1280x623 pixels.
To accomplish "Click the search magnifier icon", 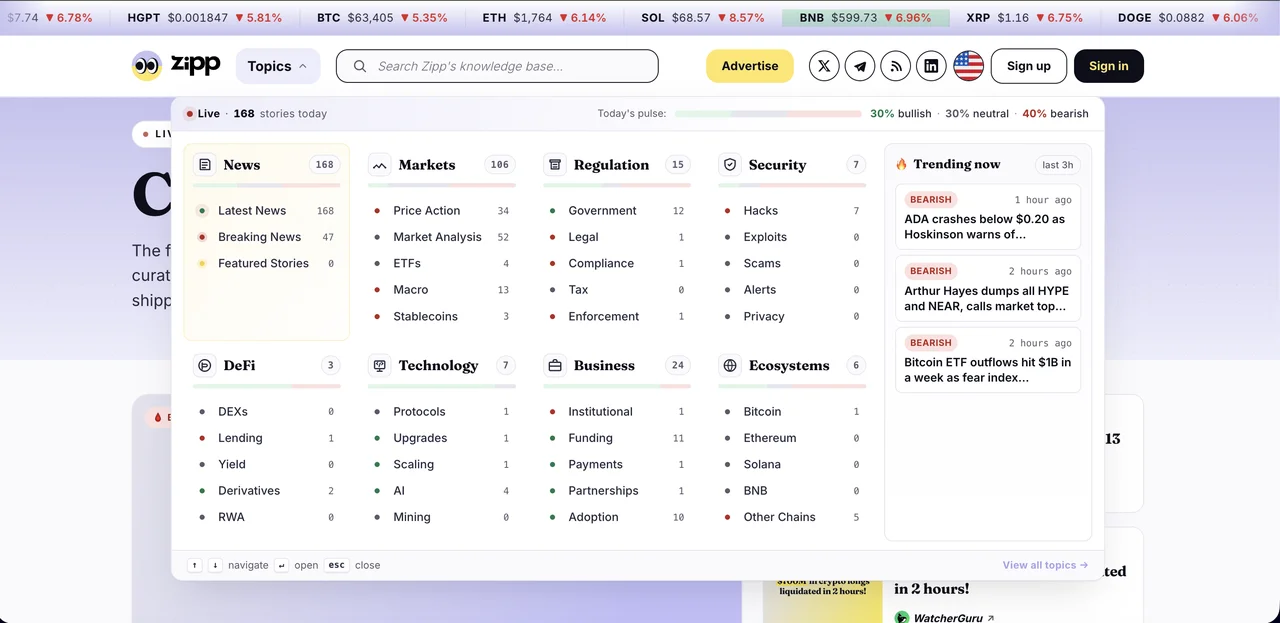I will [x=359, y=66].
